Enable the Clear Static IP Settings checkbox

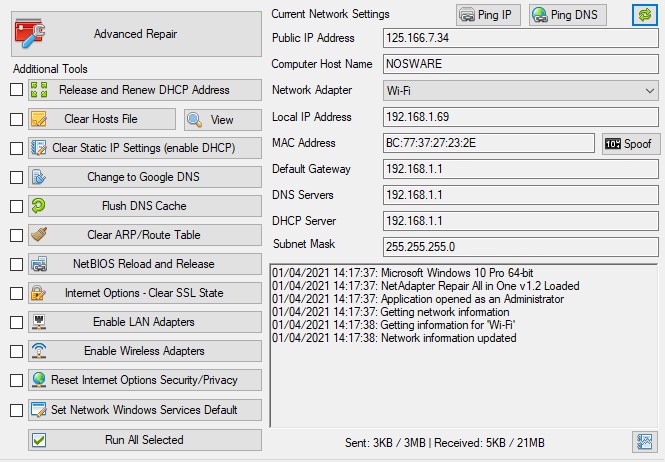(x=17, y=148)
